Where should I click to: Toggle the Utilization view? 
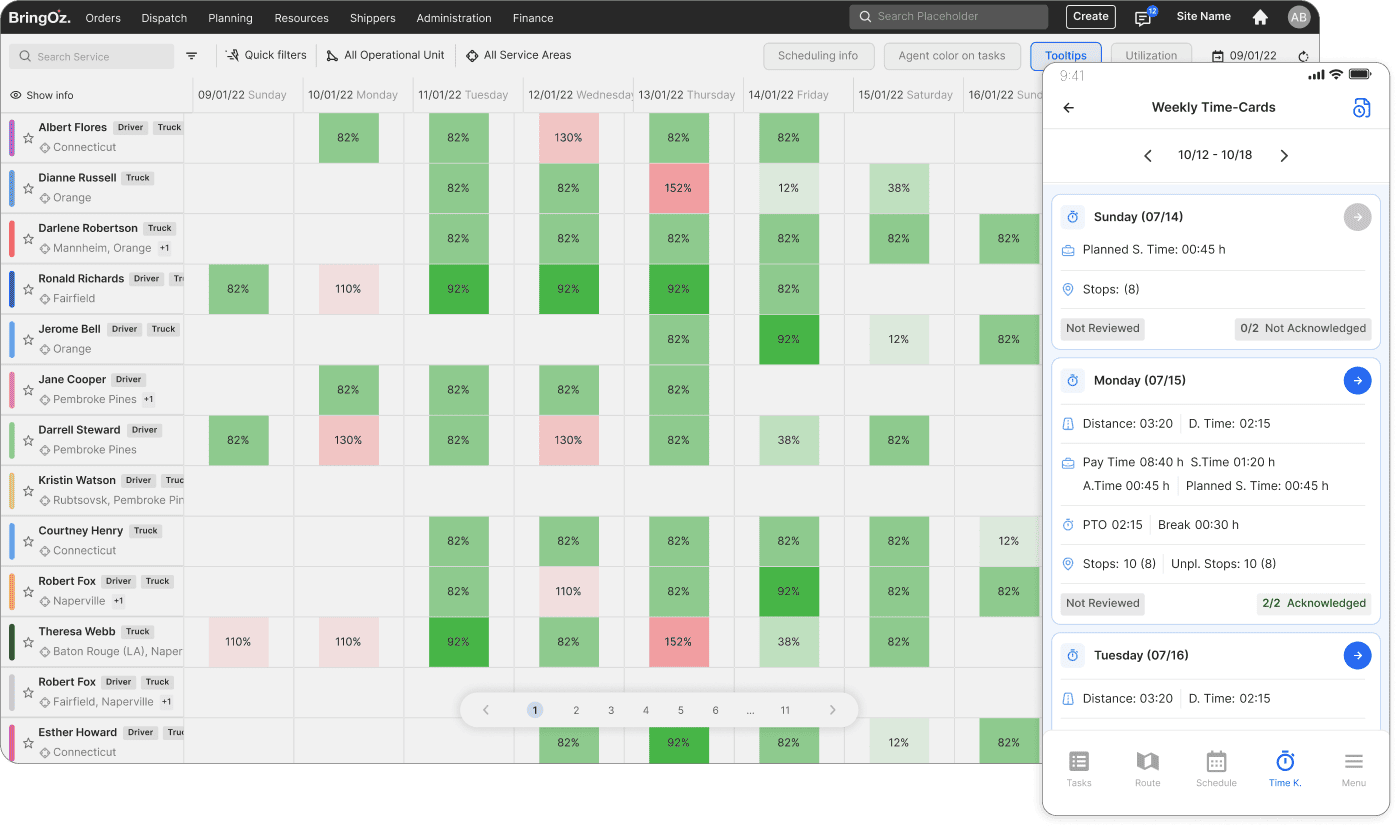point(1151,57)
